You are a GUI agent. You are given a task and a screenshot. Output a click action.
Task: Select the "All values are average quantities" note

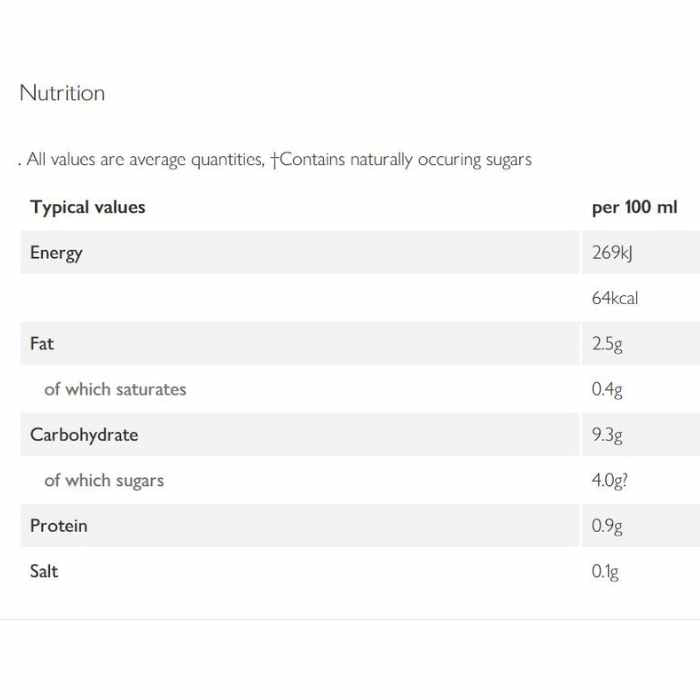pyautogui.click(x=145, y=159)
